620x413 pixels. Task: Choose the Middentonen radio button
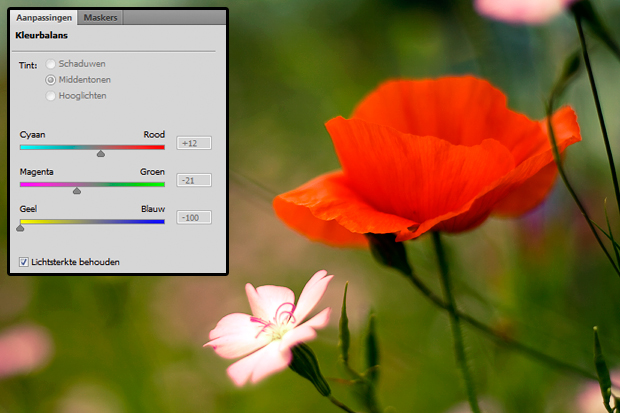click(x=50, y=80)
